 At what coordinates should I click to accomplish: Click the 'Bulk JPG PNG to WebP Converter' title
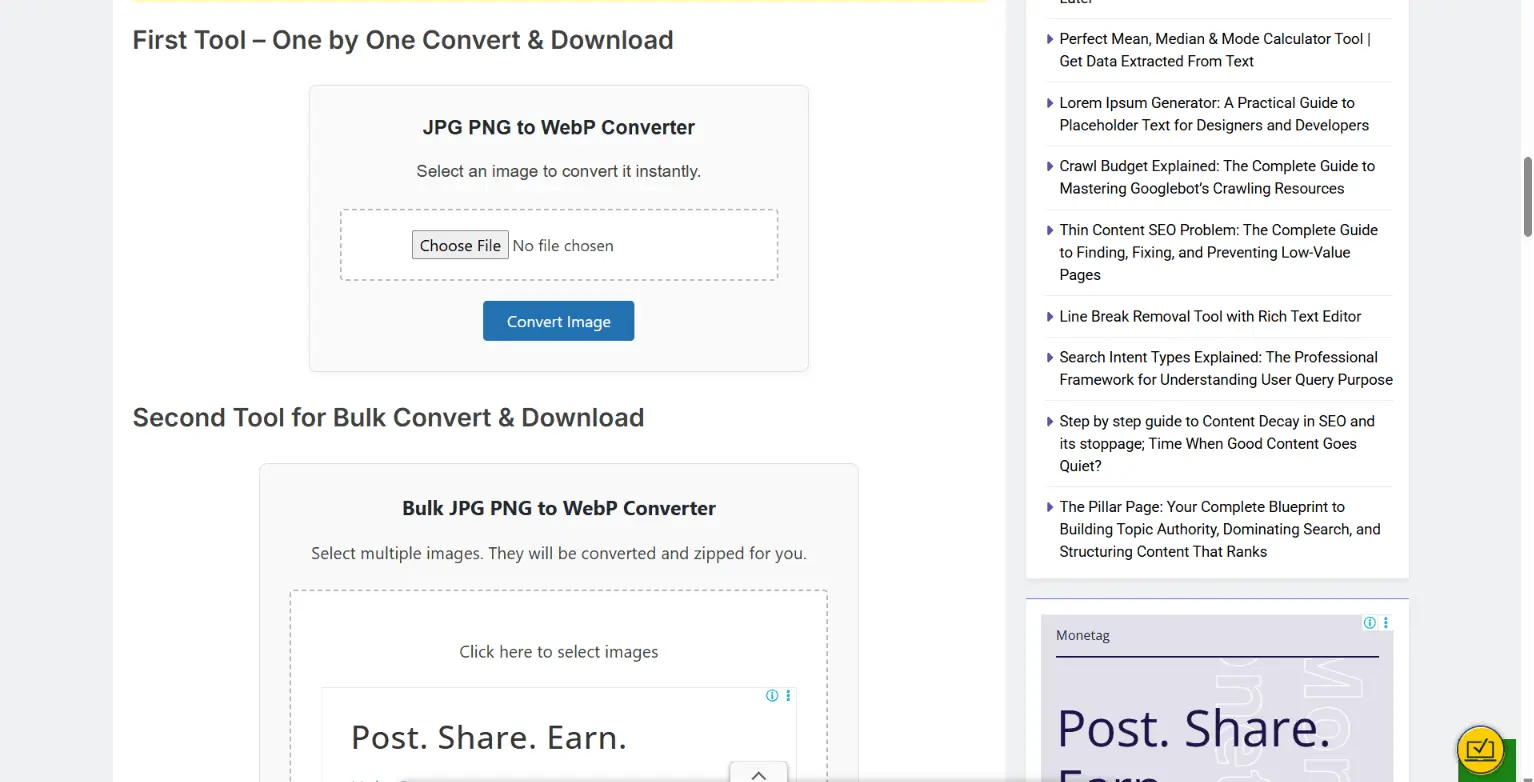point(559,508)
